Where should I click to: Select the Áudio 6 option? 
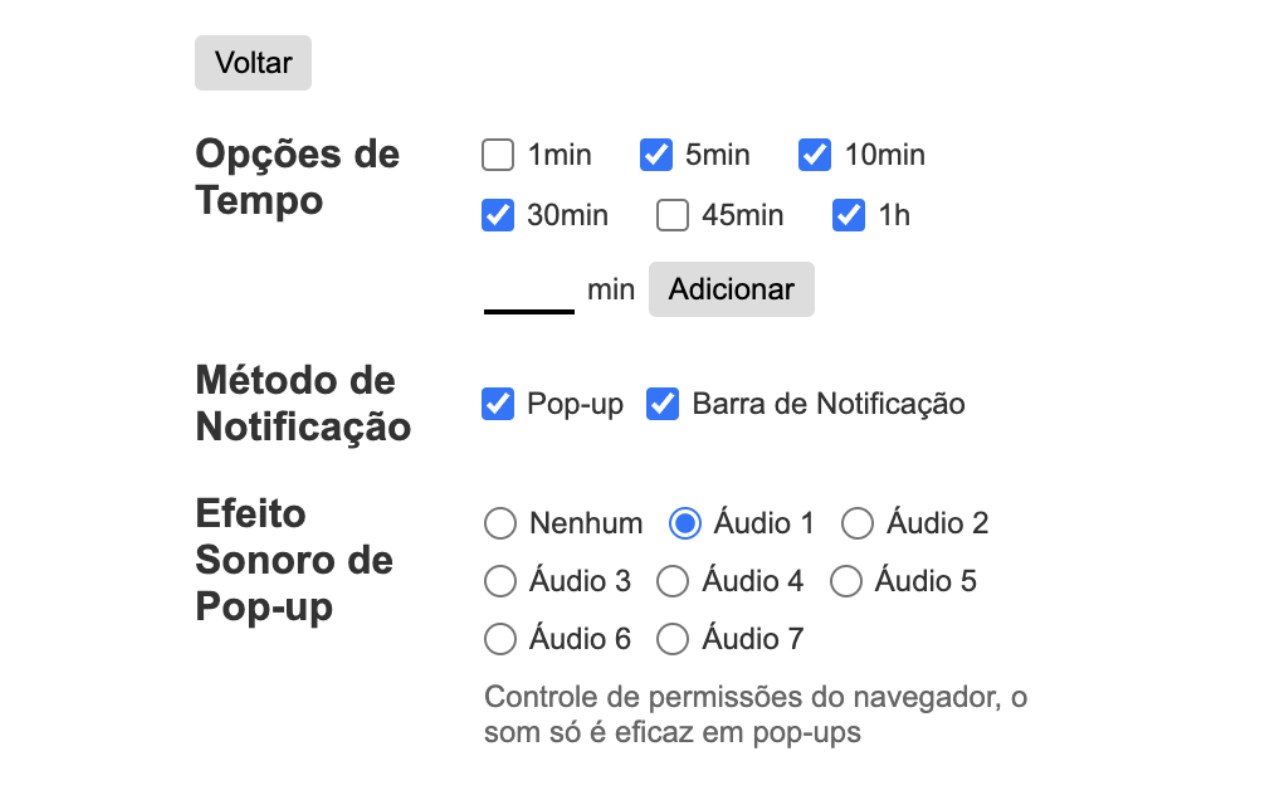tap(500, 639)
